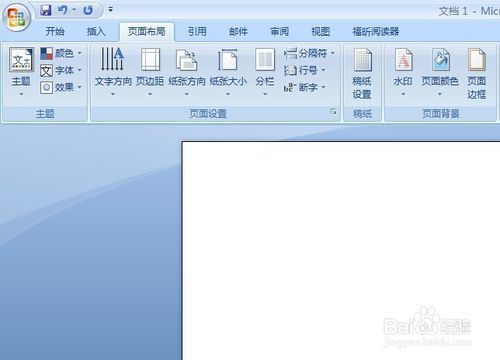The height and width of the screenshot is (360, 500).
Task: Click into the blank document page
Action: tap(341, 251)
